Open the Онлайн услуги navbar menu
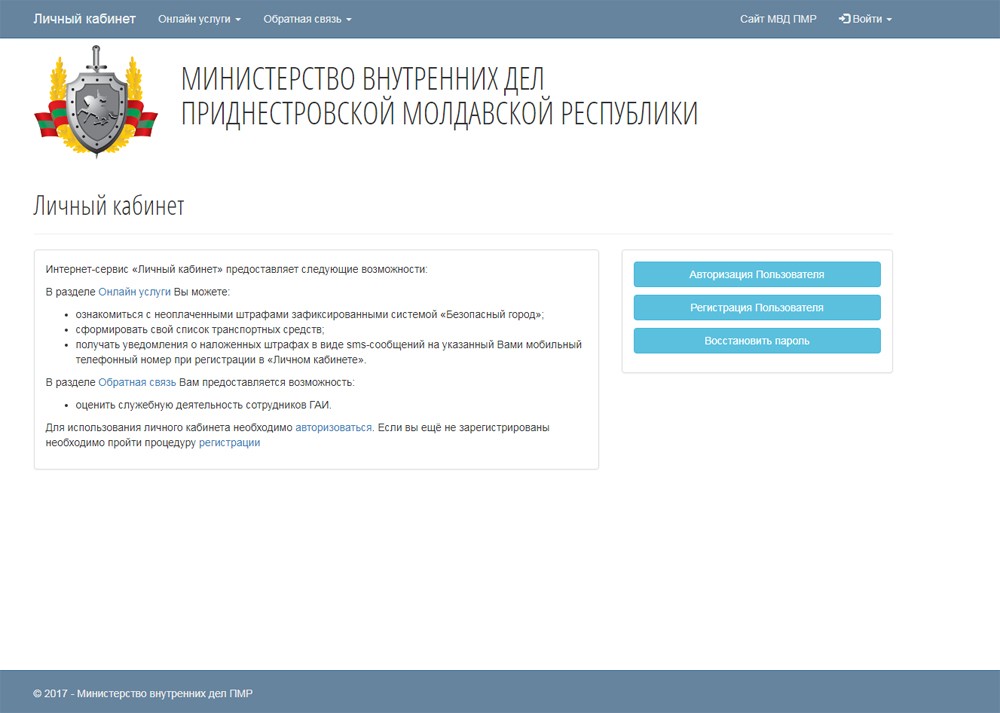Screen dimensions: 1000x713 point(198,19)
